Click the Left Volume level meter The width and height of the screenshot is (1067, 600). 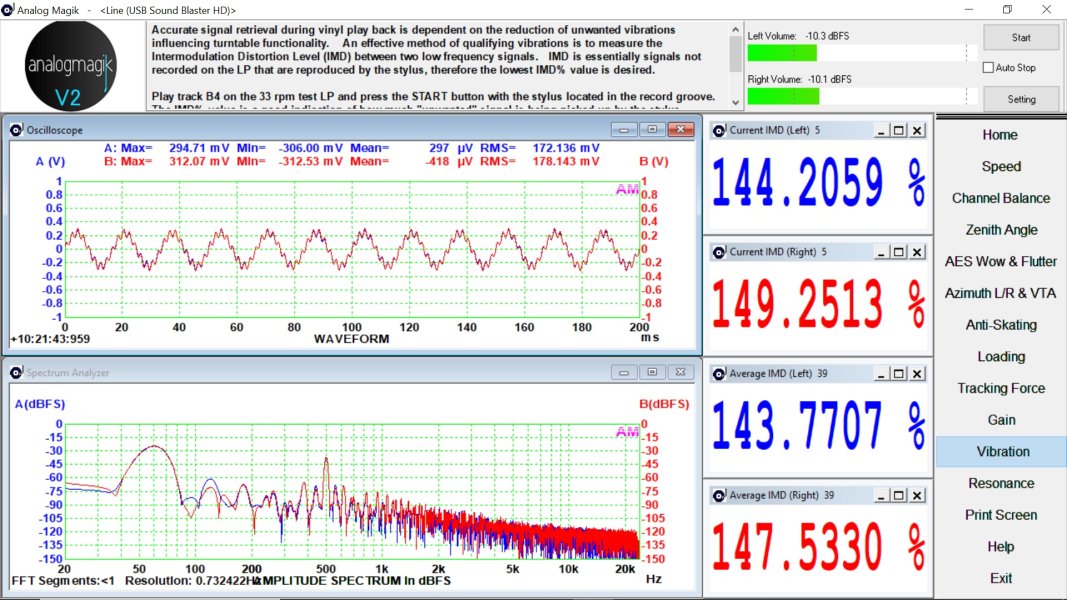[x=860, y=53]
